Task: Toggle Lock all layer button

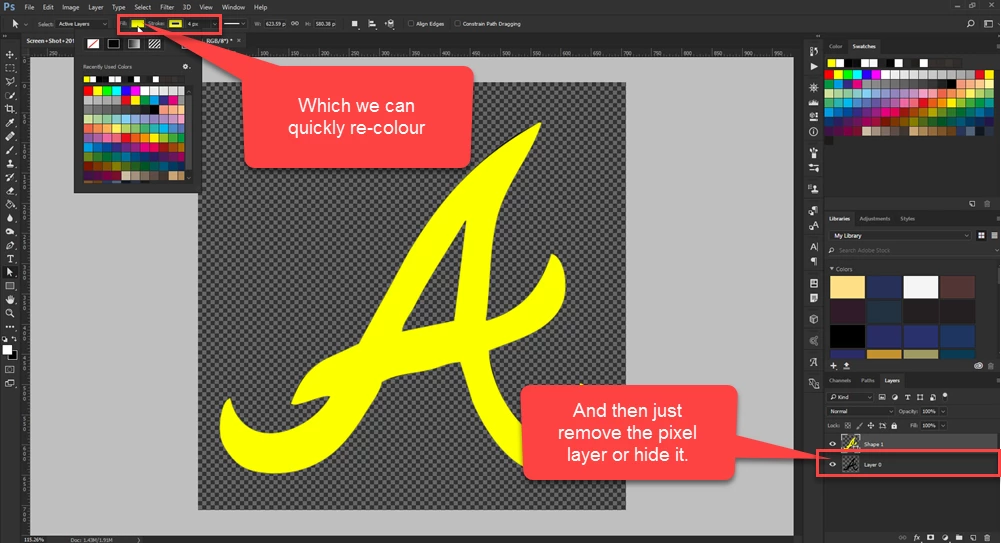Action: (x=894, y=426)
